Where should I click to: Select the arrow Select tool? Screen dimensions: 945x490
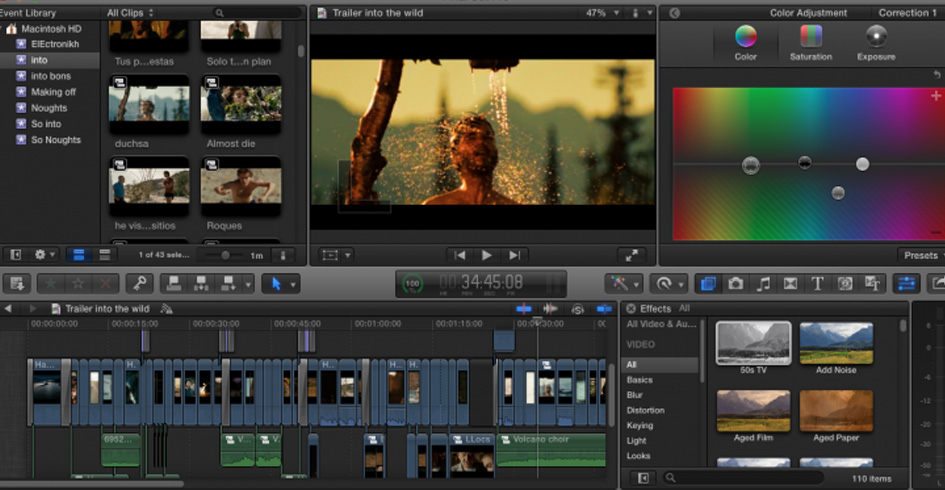click(x=276, y=283)
